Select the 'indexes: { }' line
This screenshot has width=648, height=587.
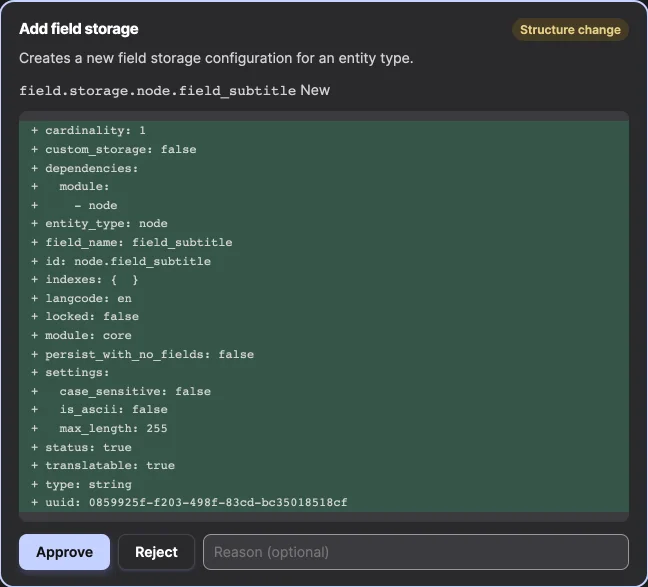(324, 279)
